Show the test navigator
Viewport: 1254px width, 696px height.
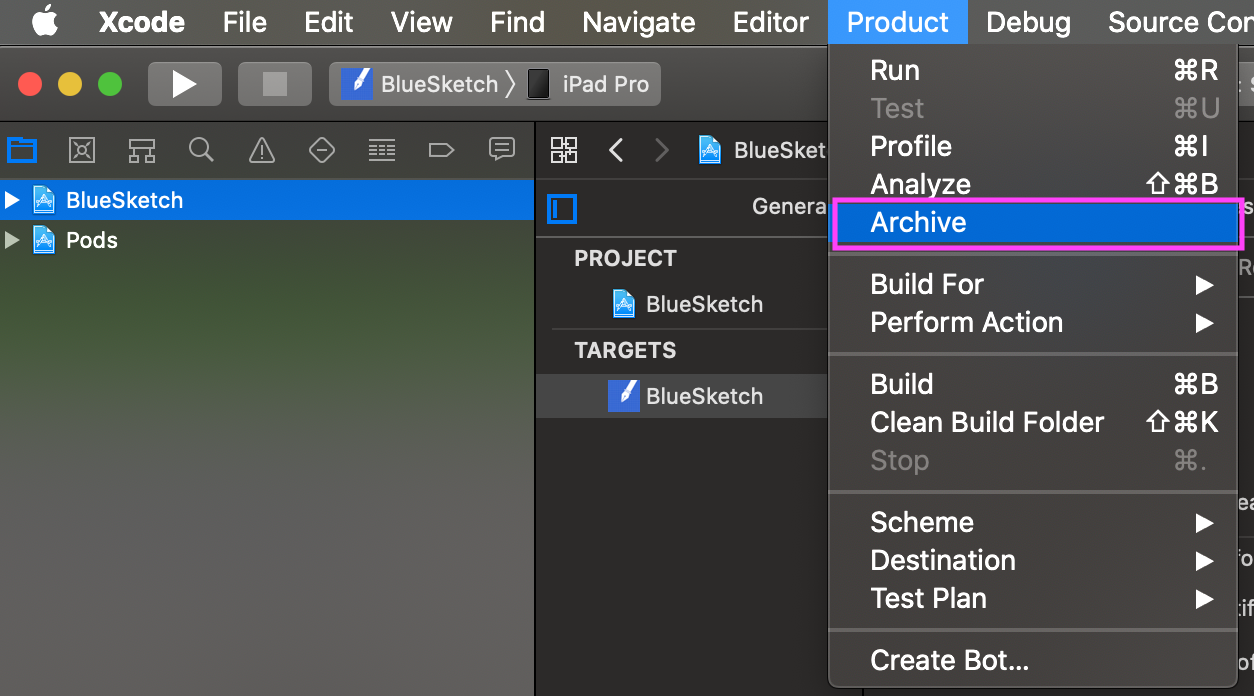point(321,150)
